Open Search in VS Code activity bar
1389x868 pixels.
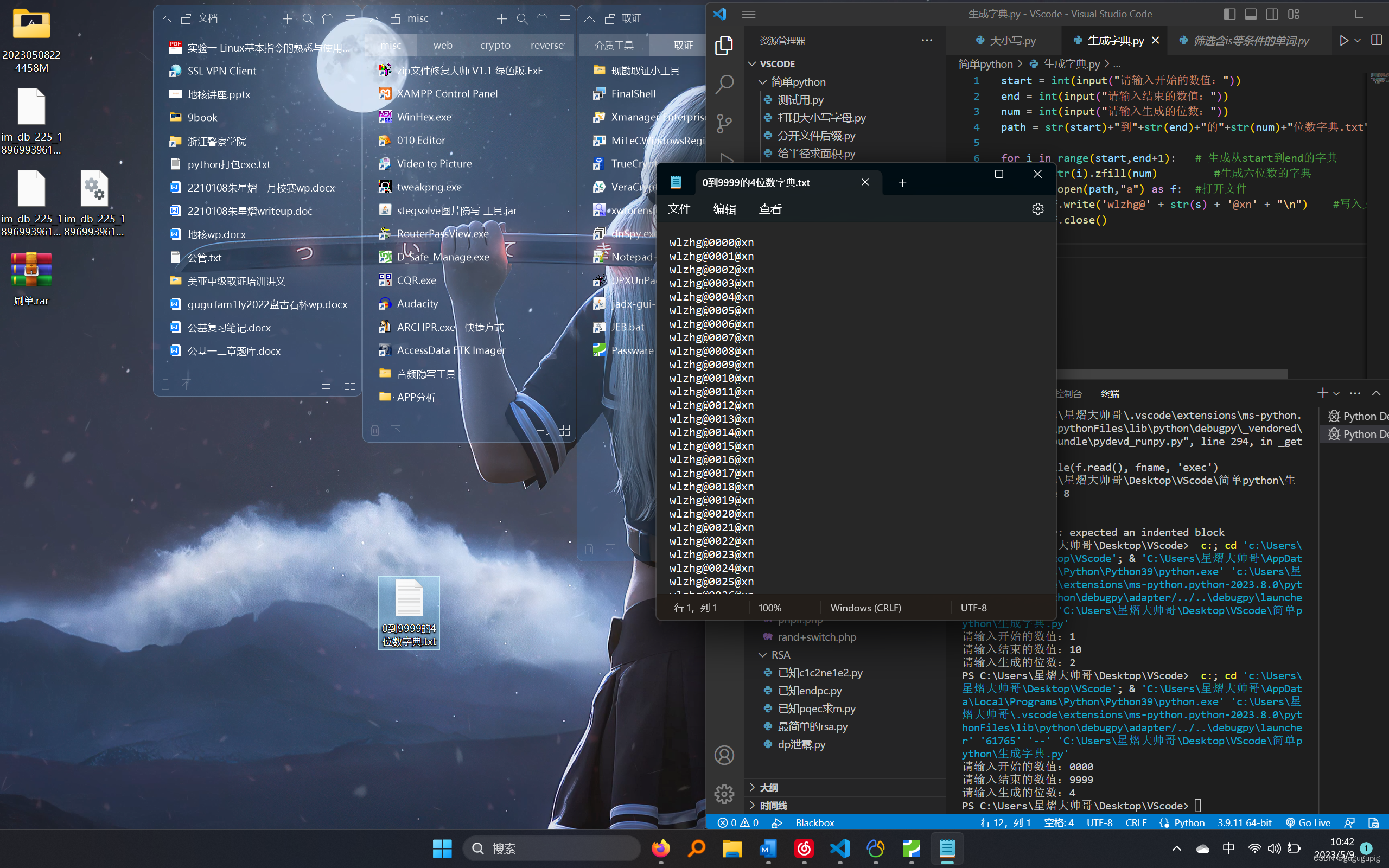coord(724,85)
